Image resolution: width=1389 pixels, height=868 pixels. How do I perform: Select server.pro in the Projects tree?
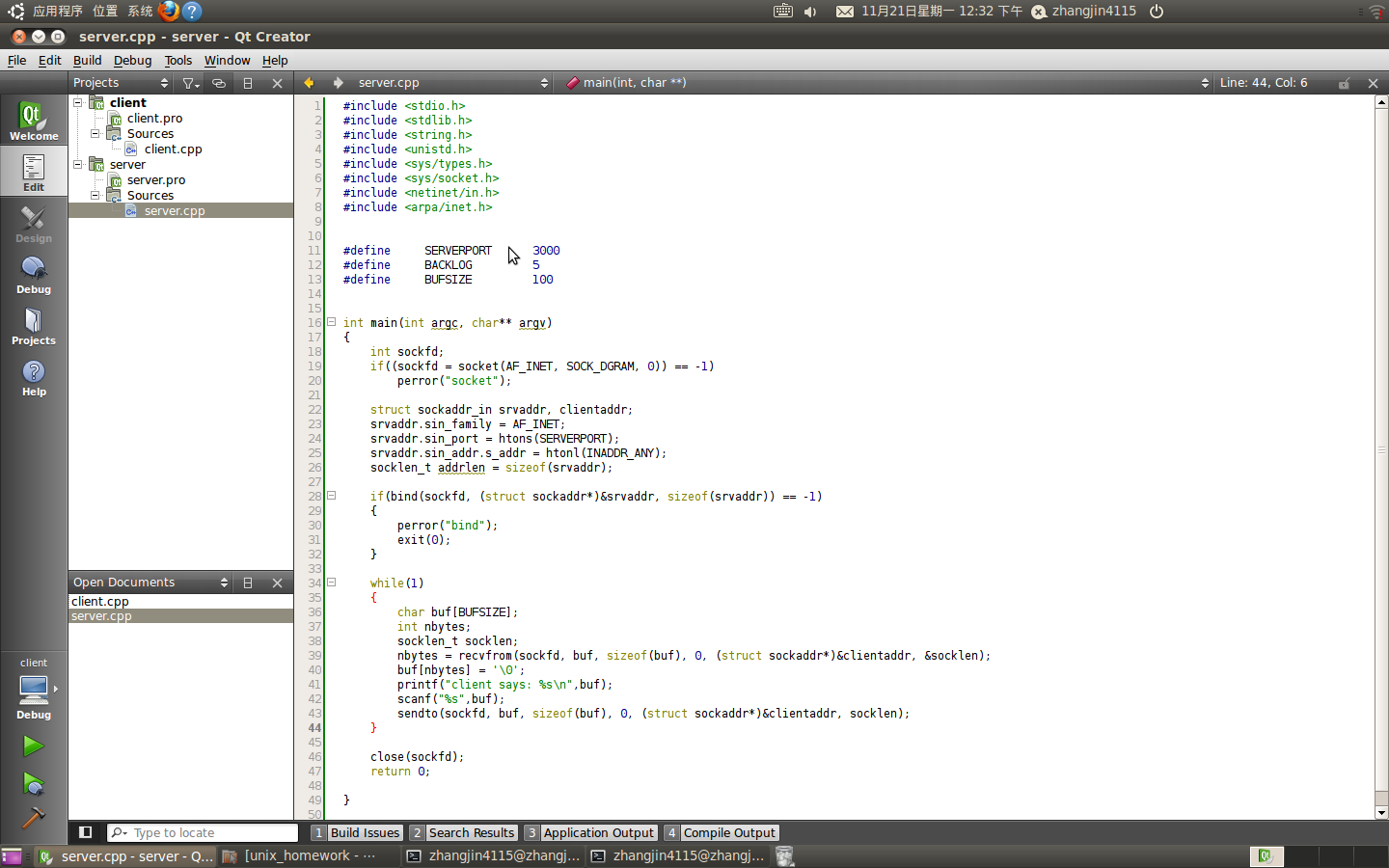click(156, 179)
